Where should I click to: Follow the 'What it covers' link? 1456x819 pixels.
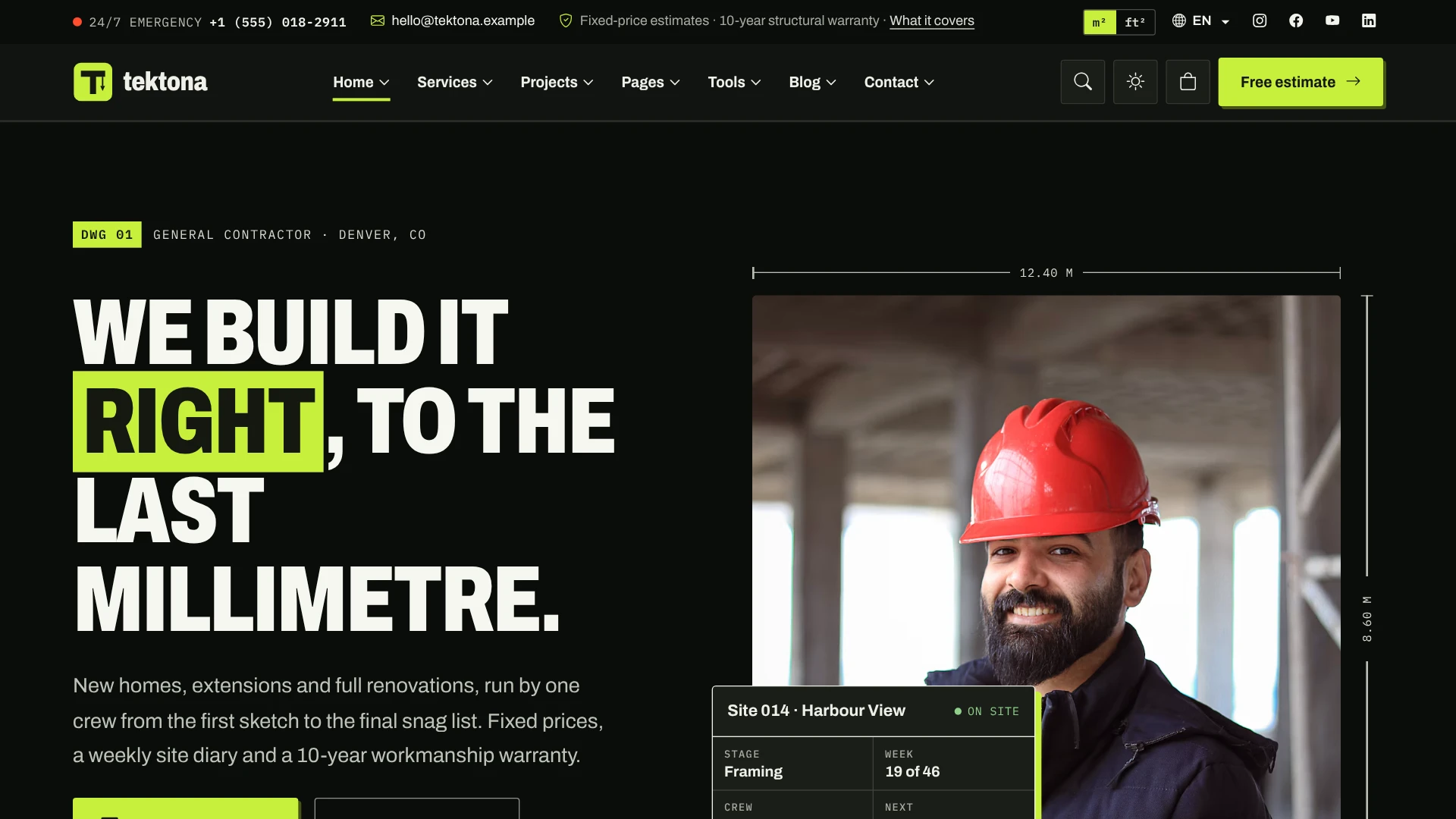click(932, 21)
